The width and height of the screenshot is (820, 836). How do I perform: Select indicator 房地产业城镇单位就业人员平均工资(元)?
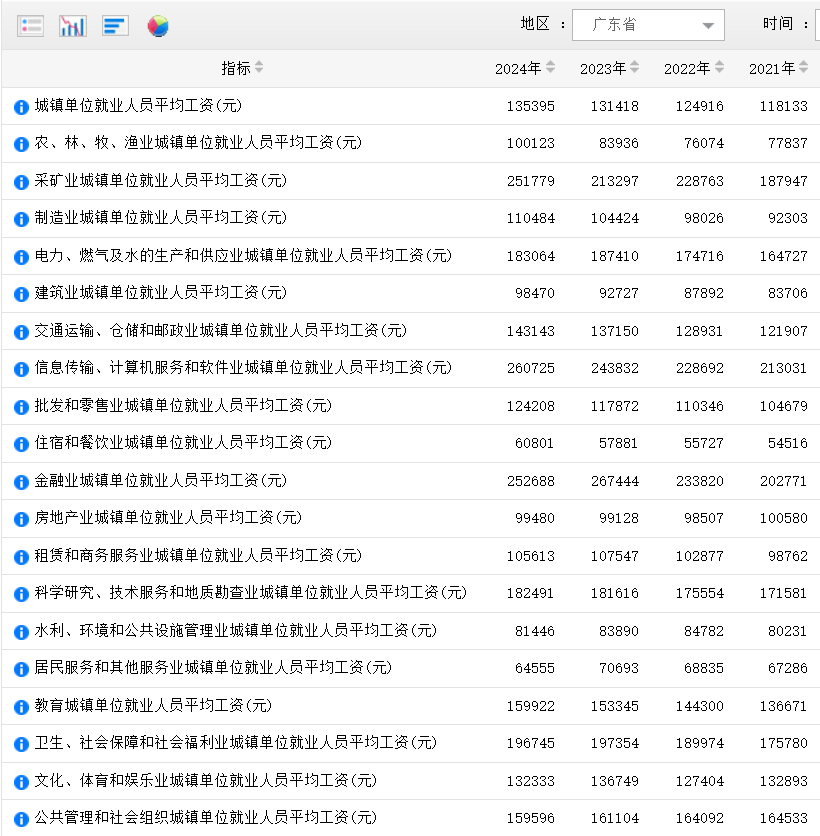tap(168, 518)
